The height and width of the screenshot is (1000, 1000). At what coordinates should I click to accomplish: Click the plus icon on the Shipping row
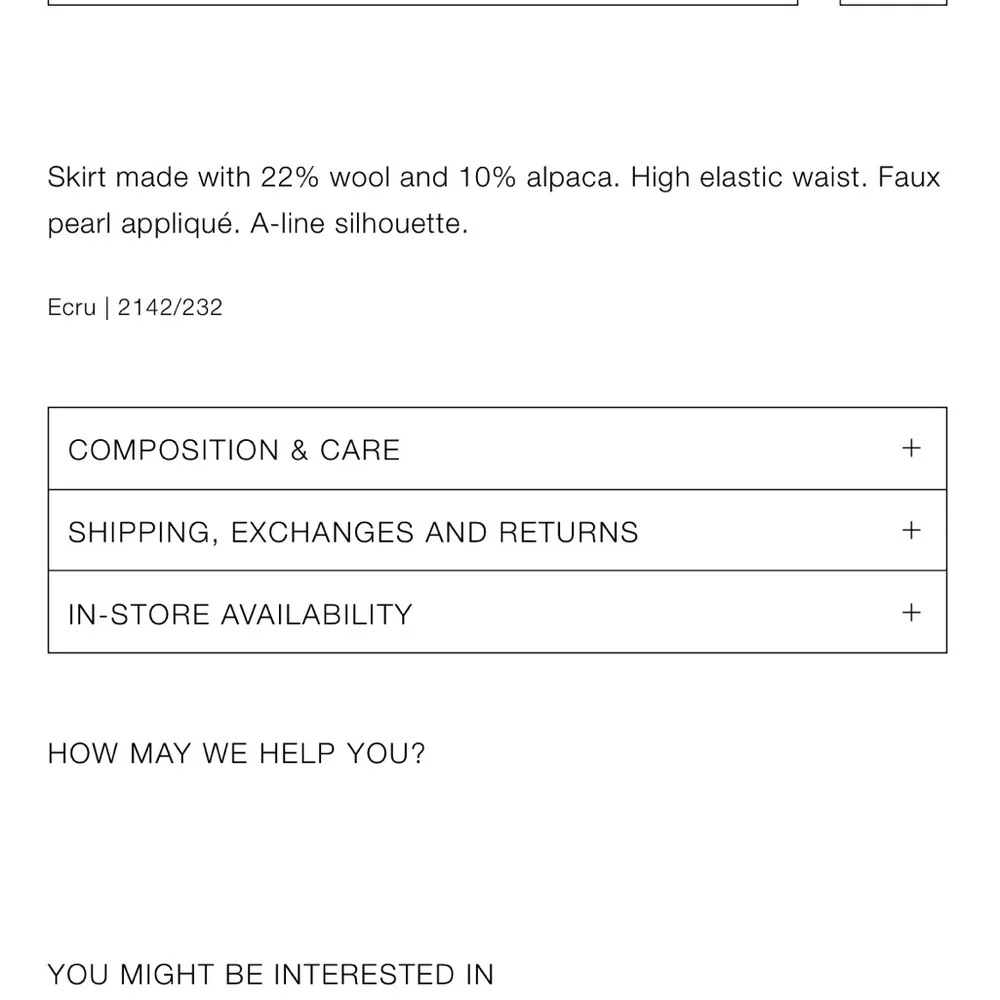pos(910,531)
